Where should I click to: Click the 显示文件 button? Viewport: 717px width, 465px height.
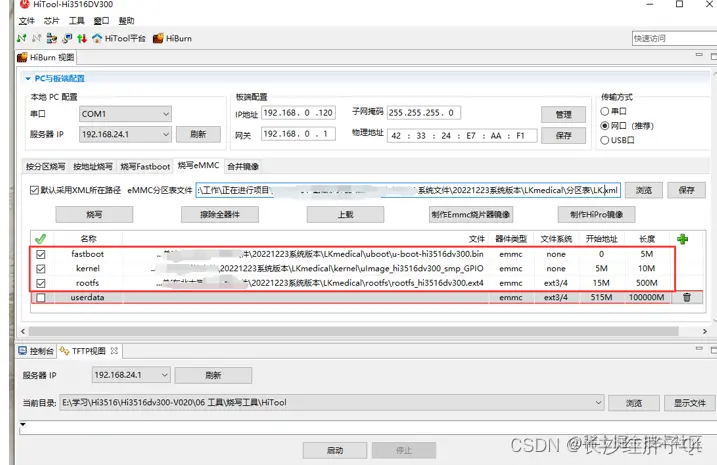pos(690,403)
